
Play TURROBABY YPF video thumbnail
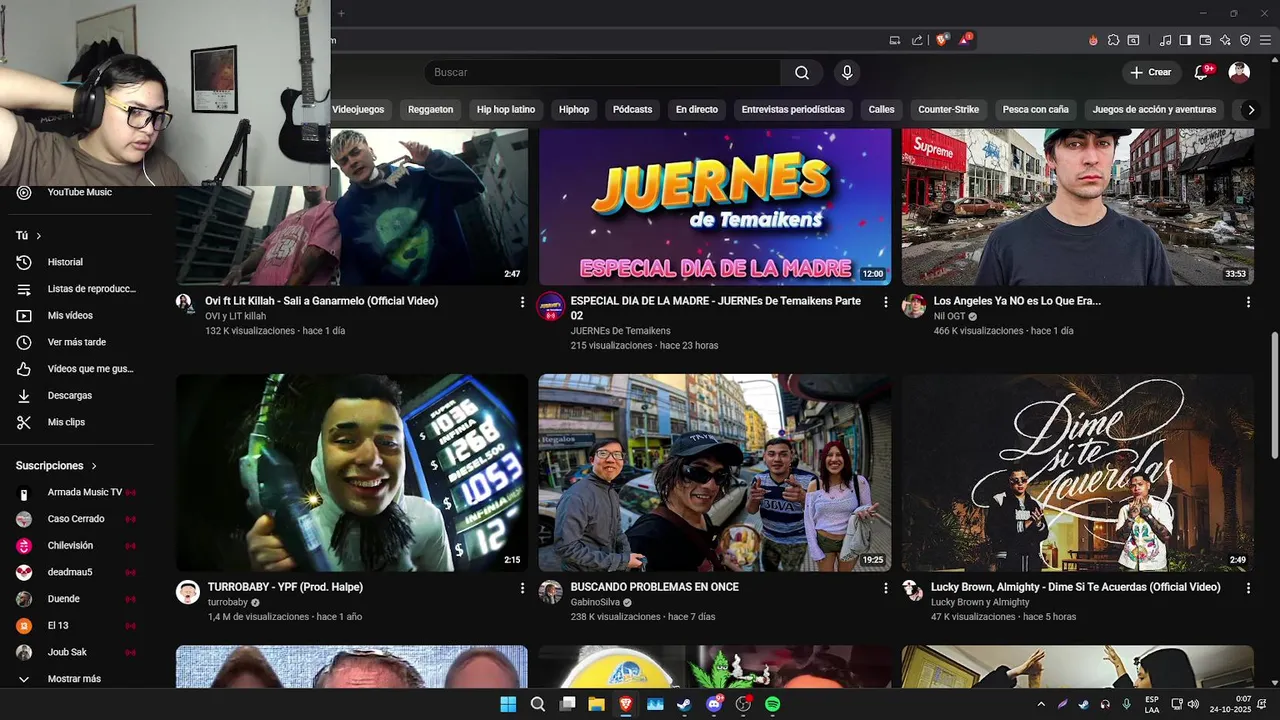click(x=352, y=473)
